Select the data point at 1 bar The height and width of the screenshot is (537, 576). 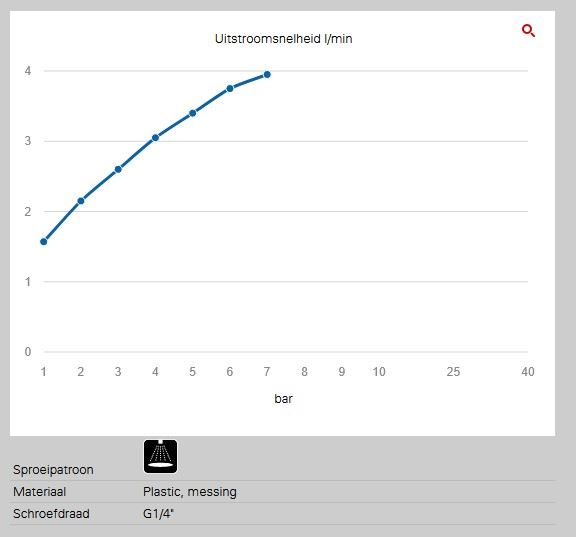[x=44, y=242]
